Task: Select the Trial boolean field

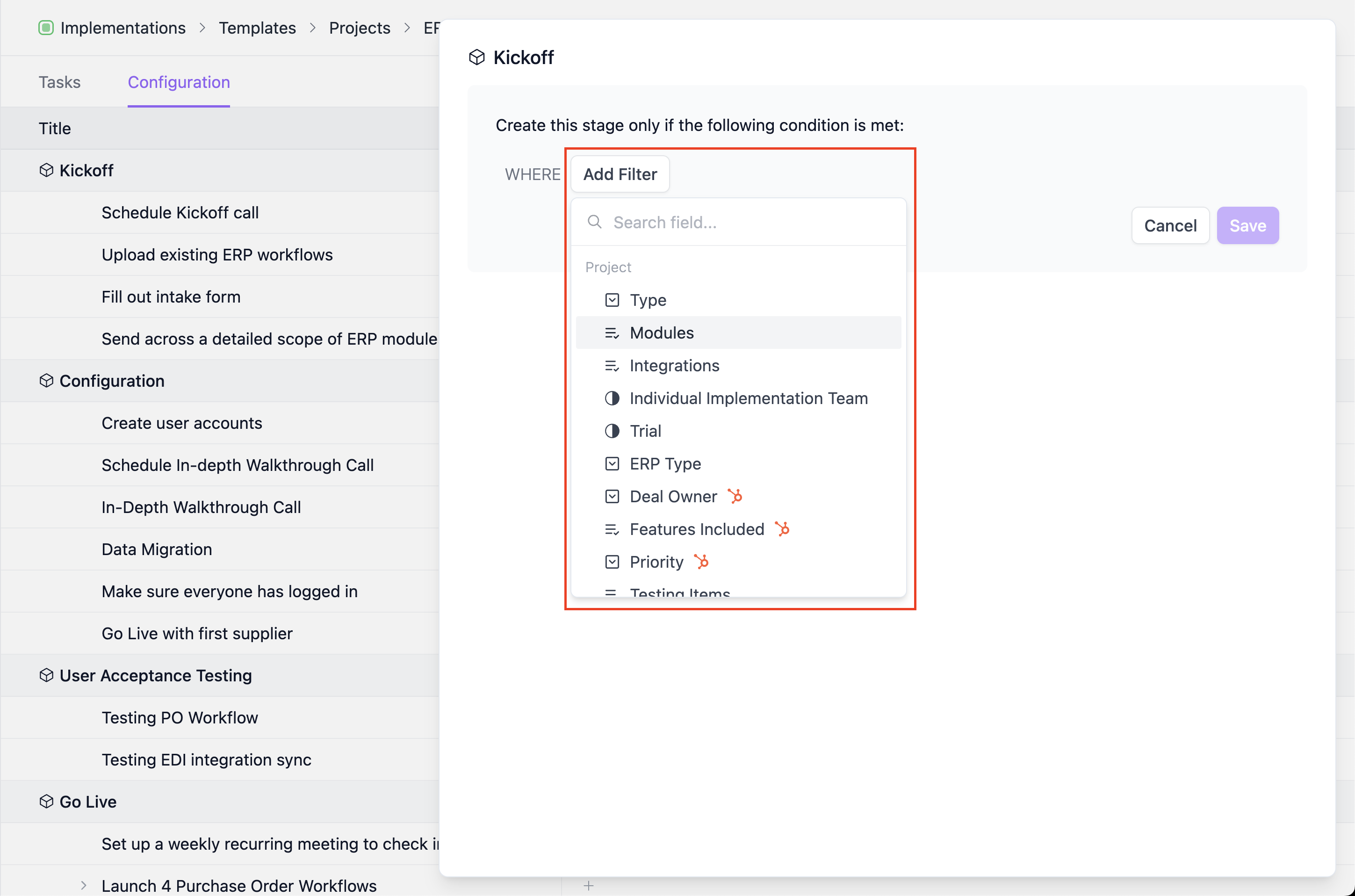Action: click(646, 431)
